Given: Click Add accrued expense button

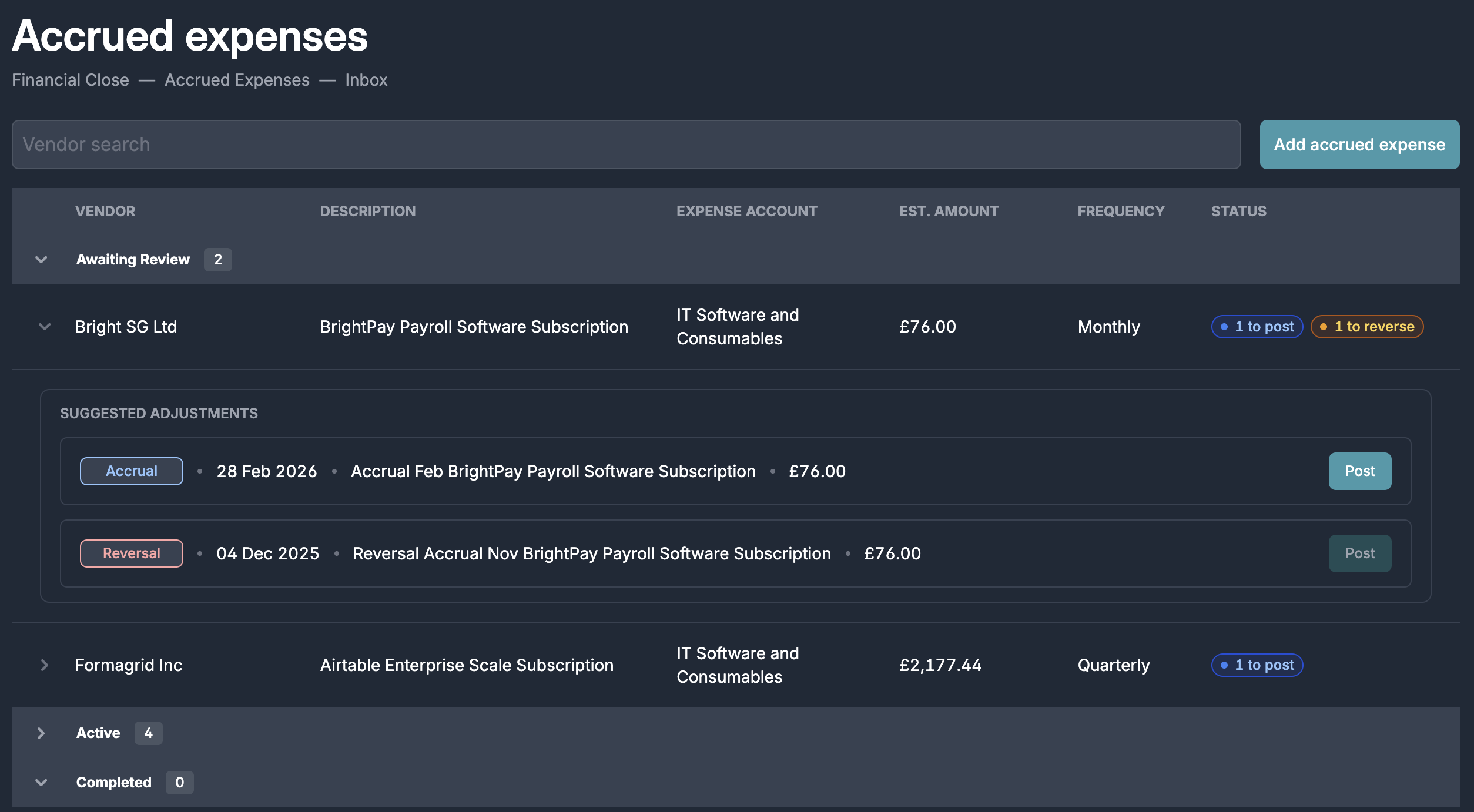Looking at the screenshot, I should coord(1359,145).
